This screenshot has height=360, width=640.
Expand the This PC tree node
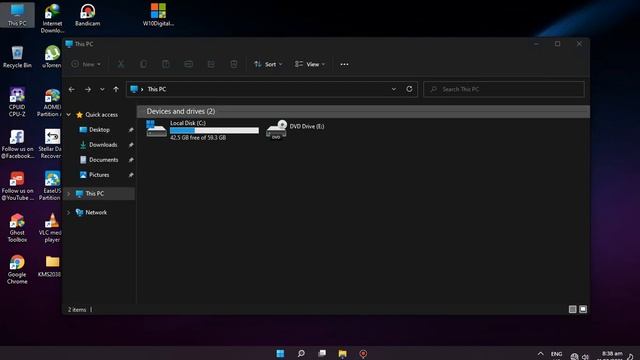69,193
